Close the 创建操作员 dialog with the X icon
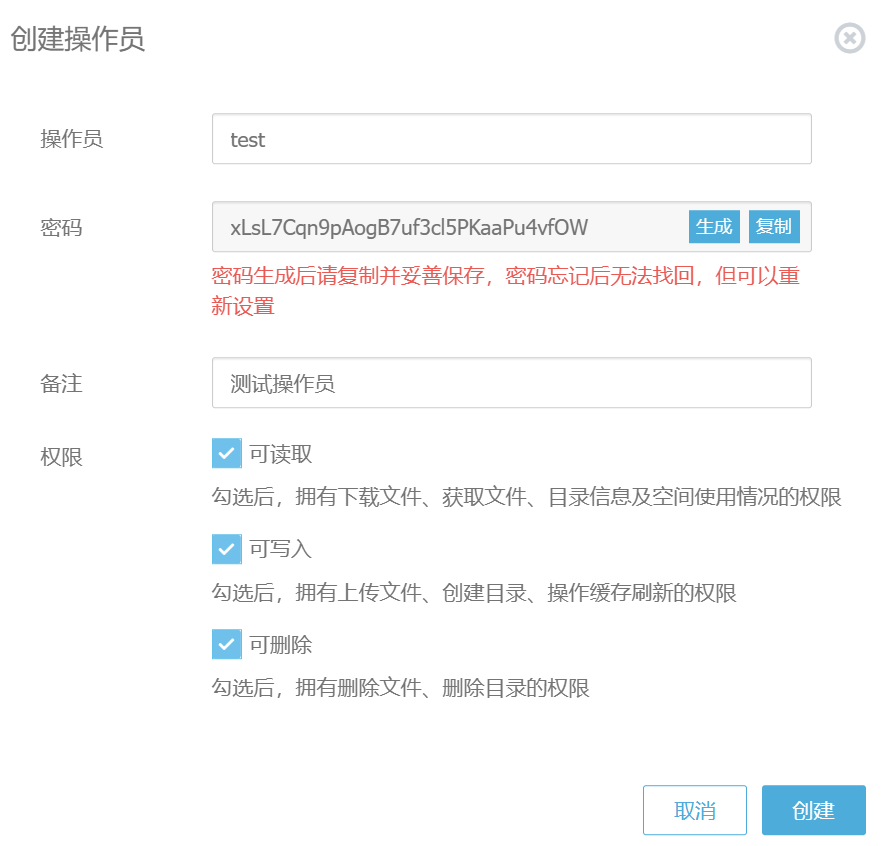Viewport: 885px width, 846px height. (x=849, y=38)
